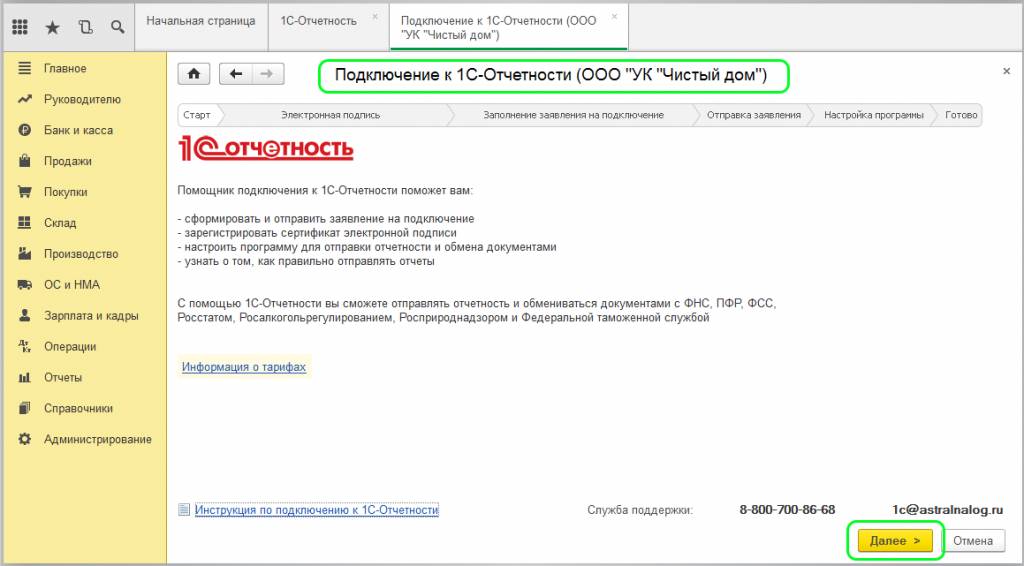Open the Производство section

[81, 253]
